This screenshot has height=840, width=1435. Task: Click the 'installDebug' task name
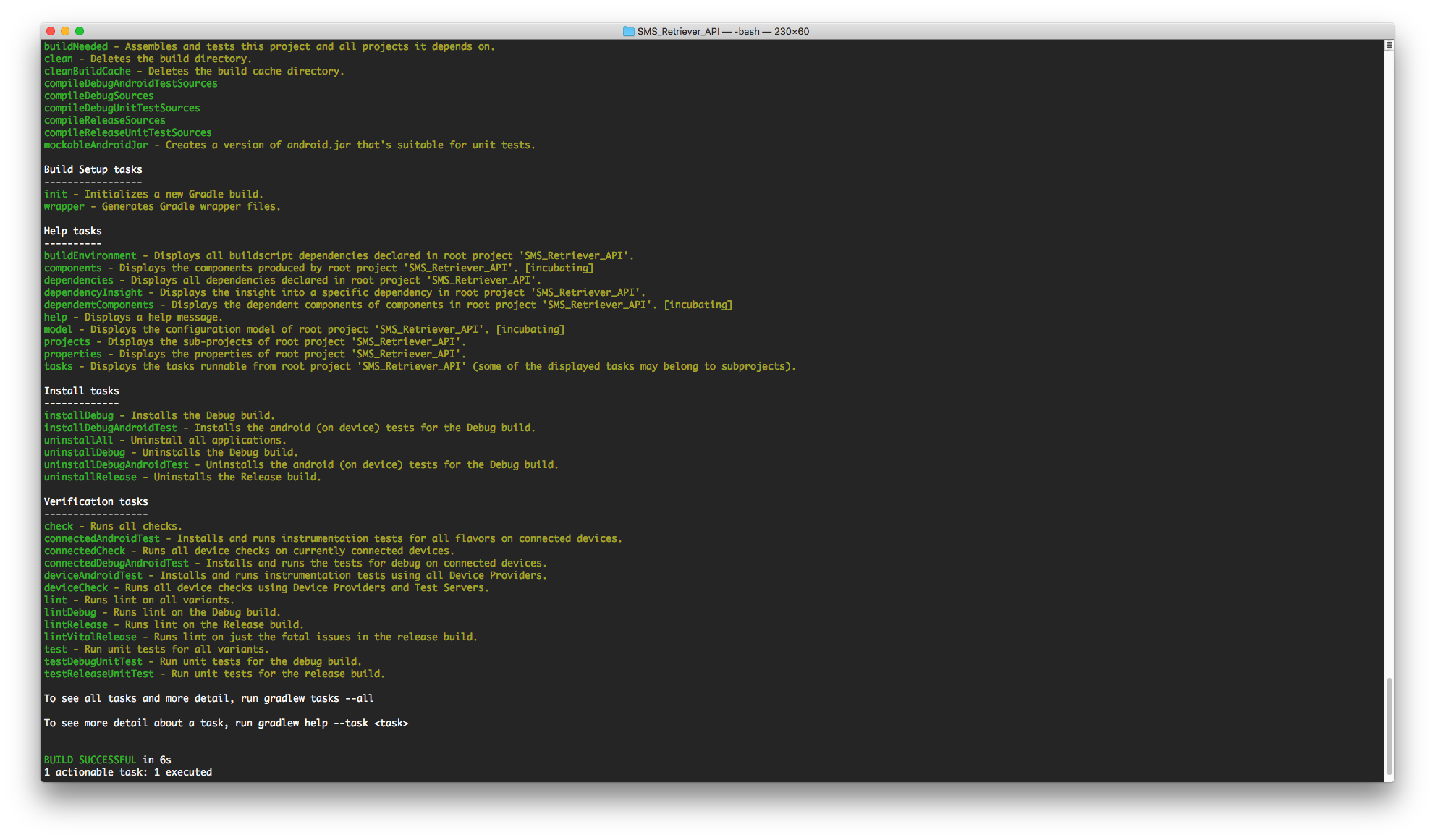[x=79, y=415]
